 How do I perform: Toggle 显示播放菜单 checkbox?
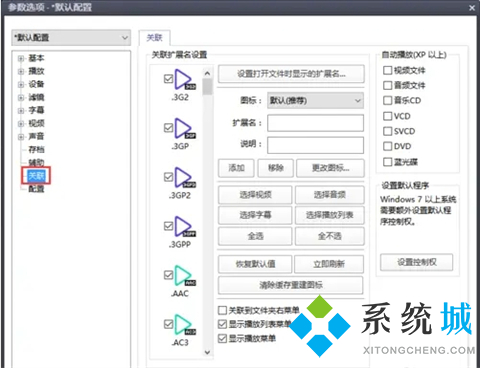click(x=222, y=339)
